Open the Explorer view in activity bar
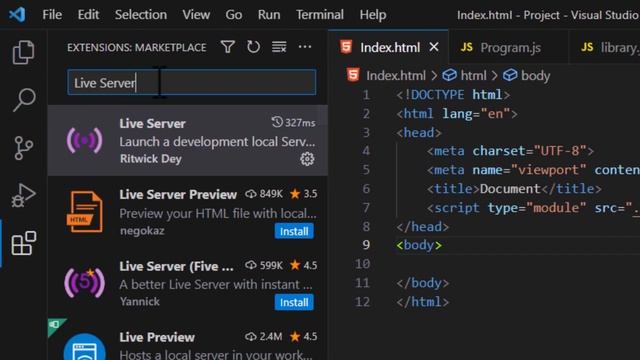The image size is (640, 360). point(23,52)
